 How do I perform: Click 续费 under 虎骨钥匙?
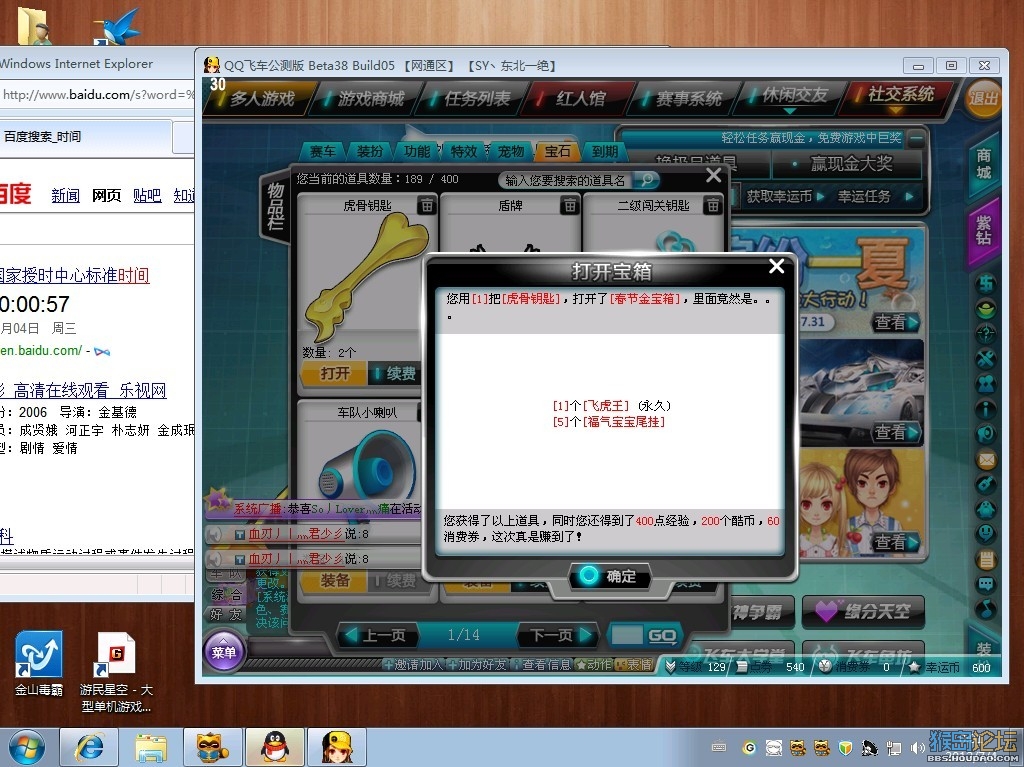[x=396, y=374]
